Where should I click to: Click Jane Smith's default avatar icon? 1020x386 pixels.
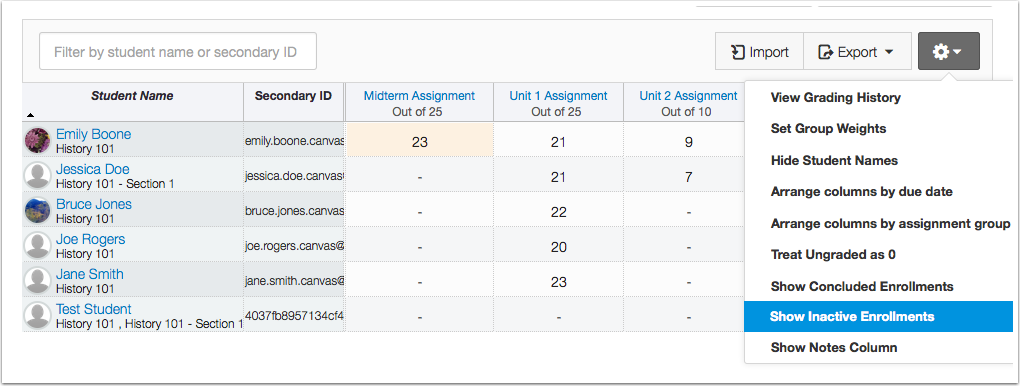[37, 280]
